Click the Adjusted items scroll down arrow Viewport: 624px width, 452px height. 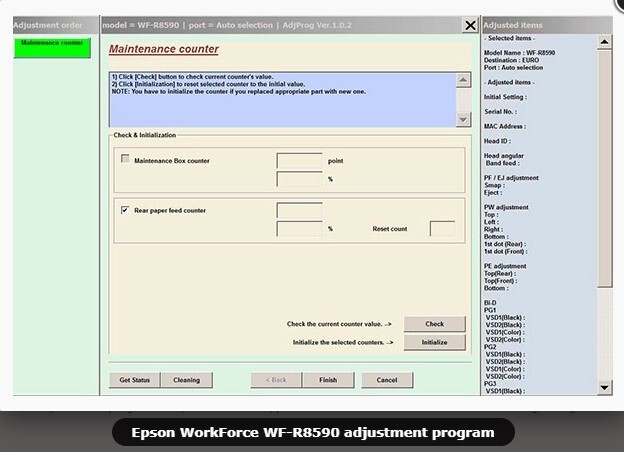pos(604,387)
